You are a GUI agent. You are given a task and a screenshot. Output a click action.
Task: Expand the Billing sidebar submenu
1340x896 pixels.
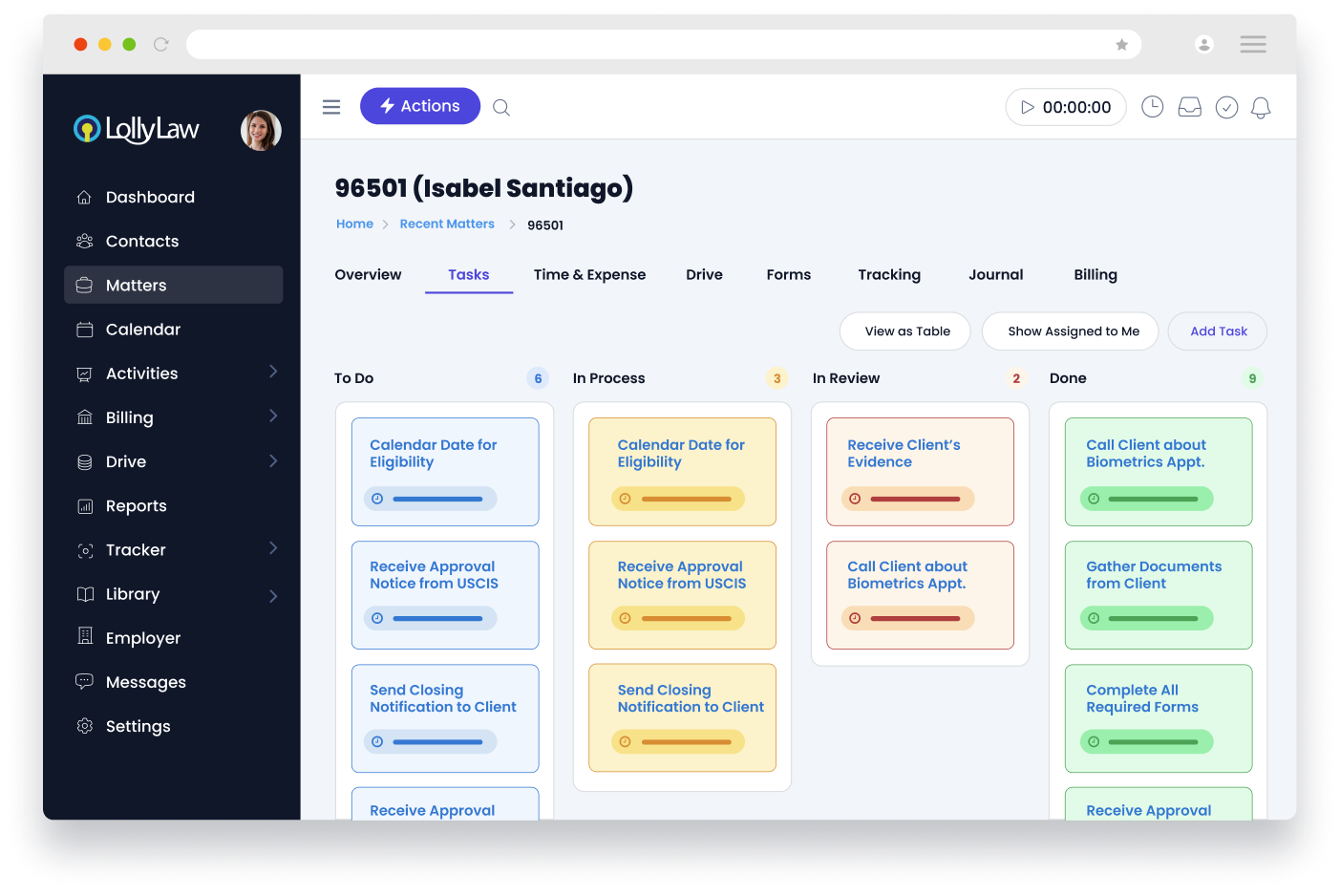[x=273, y=416]
